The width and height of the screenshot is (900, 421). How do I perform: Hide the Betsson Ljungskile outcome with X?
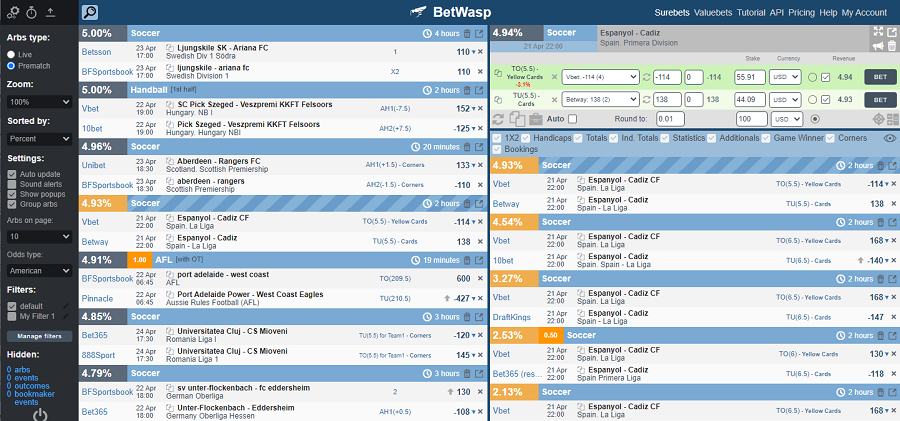coord(480,52)
